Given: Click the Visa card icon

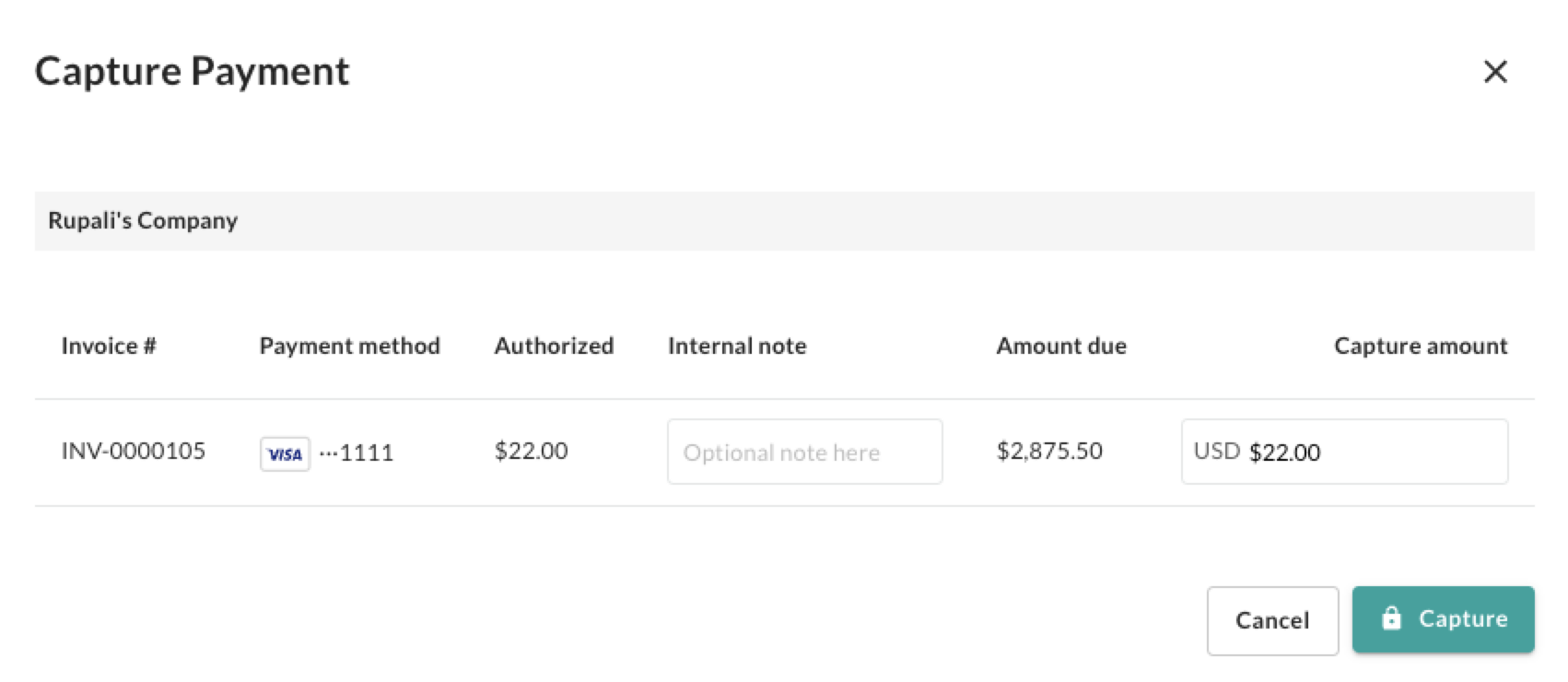Looking at the screenshot, I should [285, 453].
